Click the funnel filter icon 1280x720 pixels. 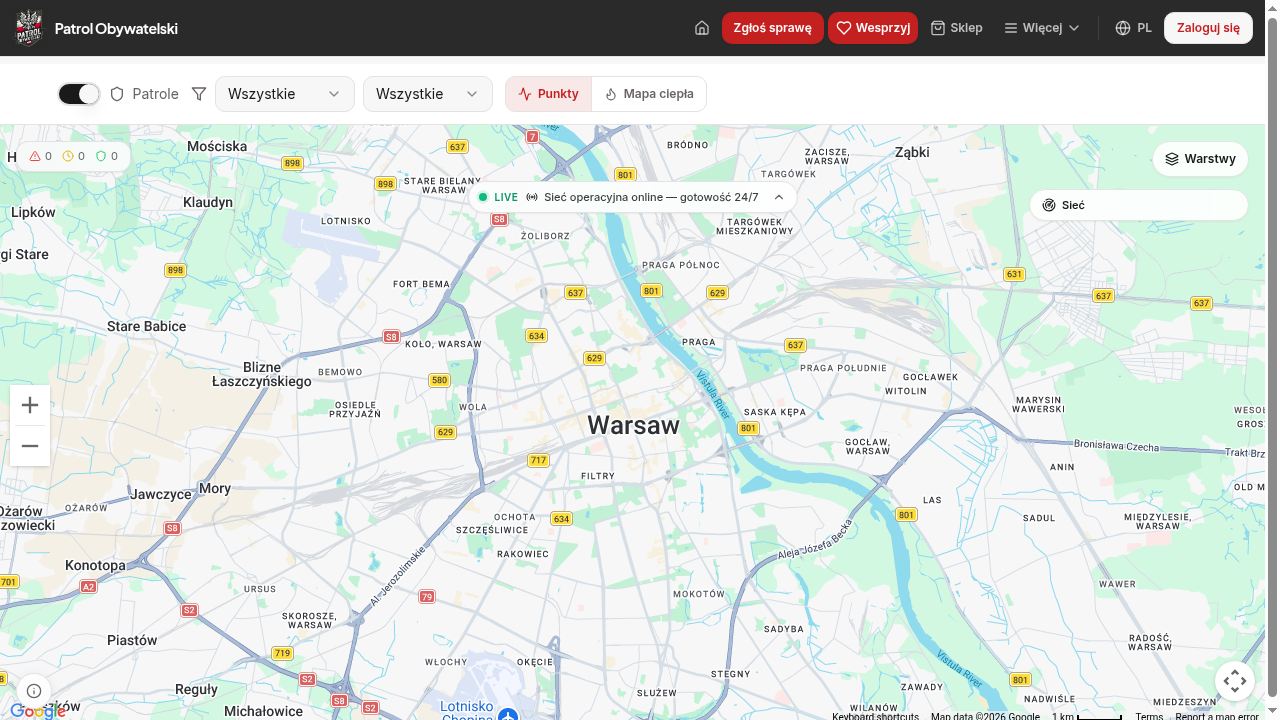coord(199,94)
